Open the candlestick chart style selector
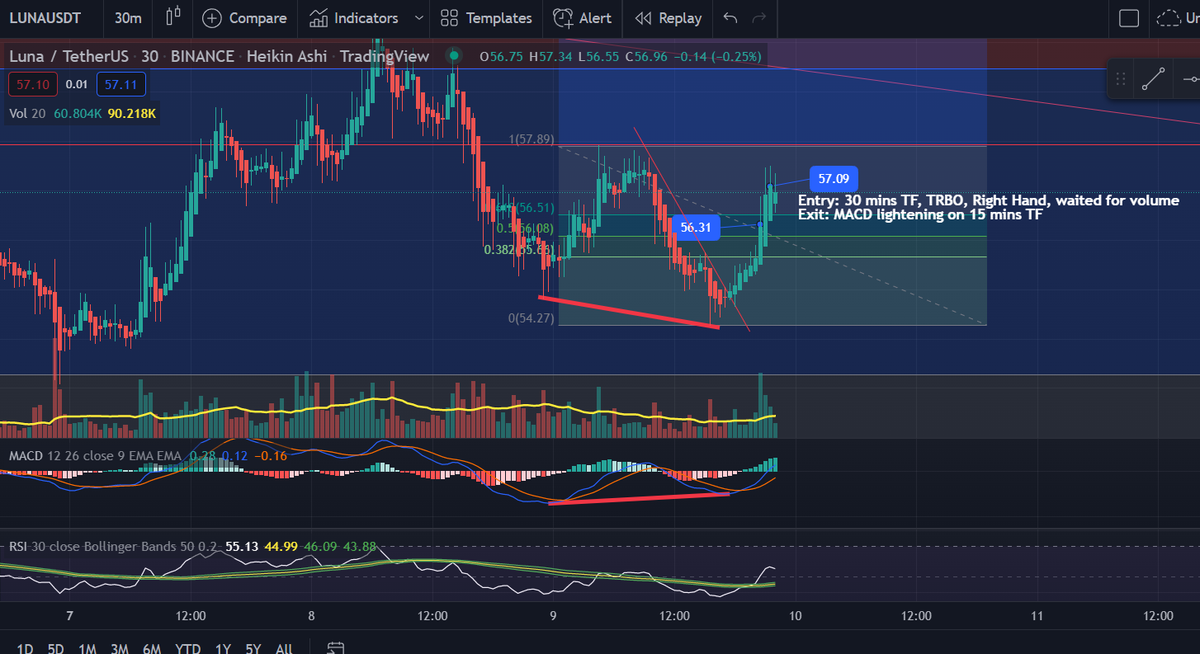1200x654 pixels. click(173, 18)
